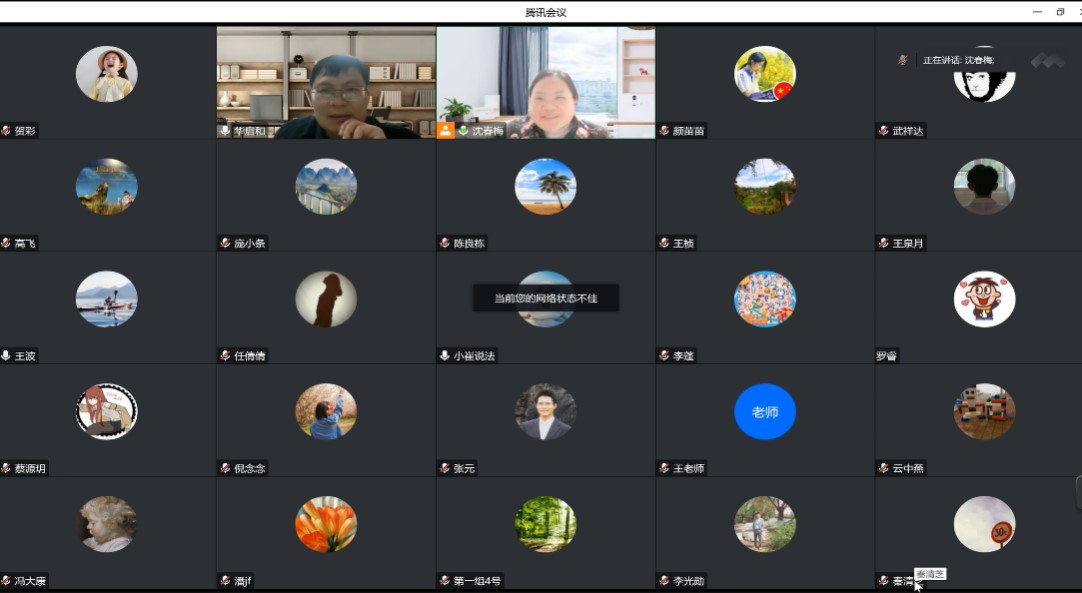Click the microphone icon next to 王波

point(6,356)
